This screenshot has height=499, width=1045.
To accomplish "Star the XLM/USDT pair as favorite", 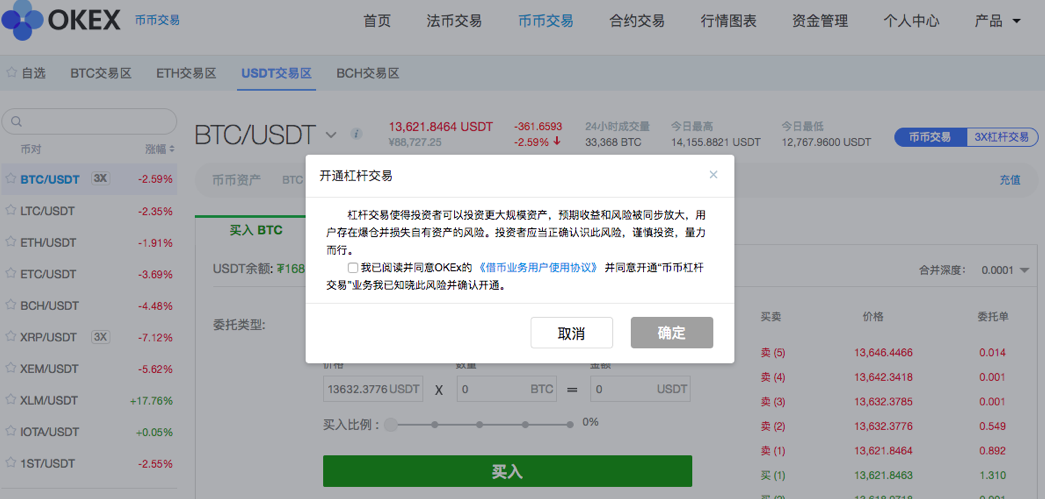I will 10,400.
